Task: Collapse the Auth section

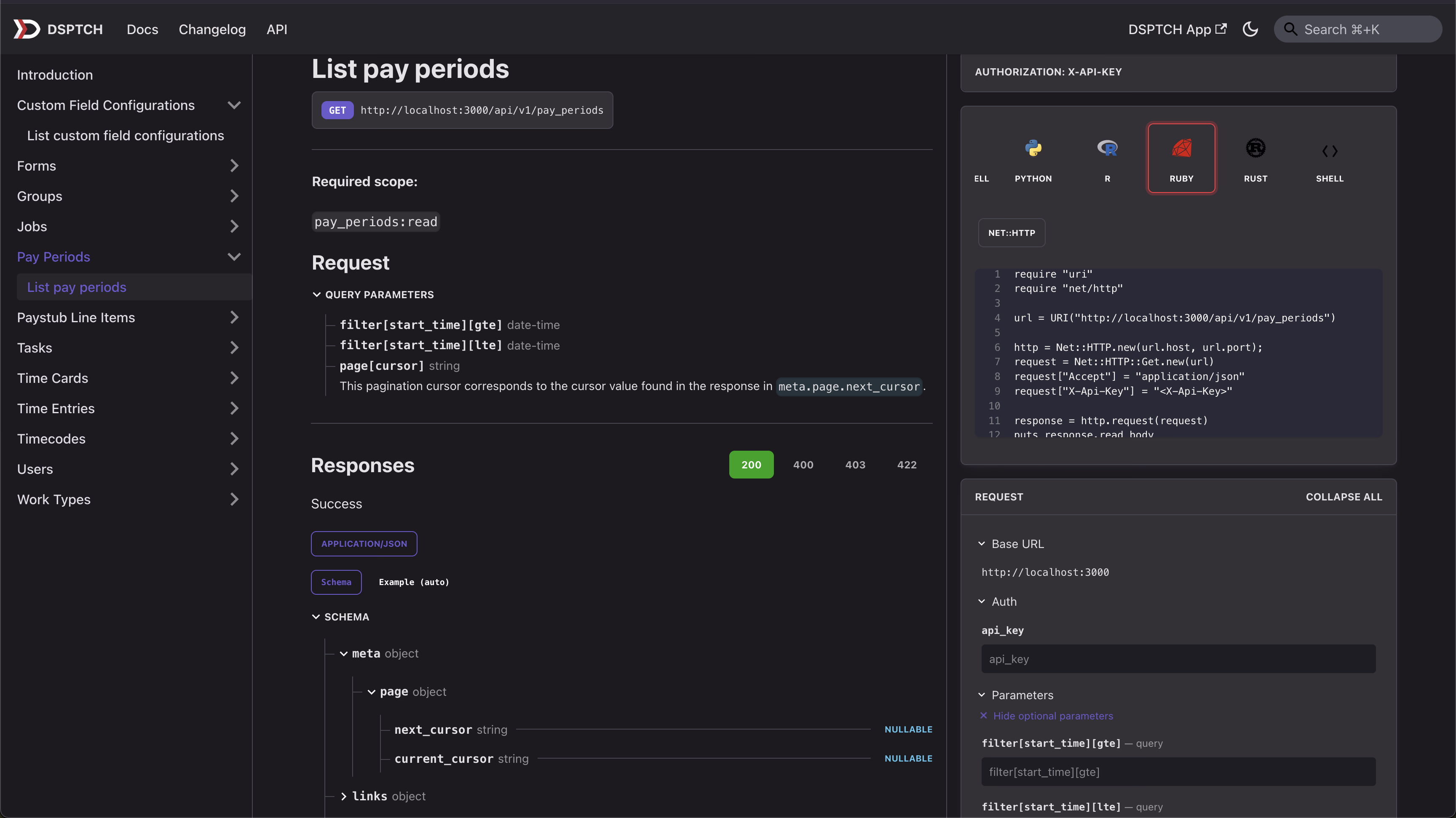Action: (x=982, y=601)
